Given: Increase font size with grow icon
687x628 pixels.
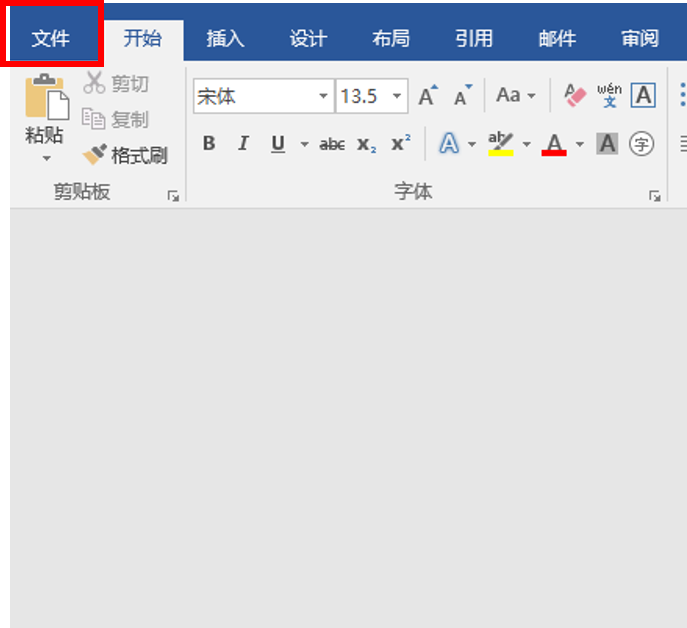Looking at the screenshot, I should (428, 96).
